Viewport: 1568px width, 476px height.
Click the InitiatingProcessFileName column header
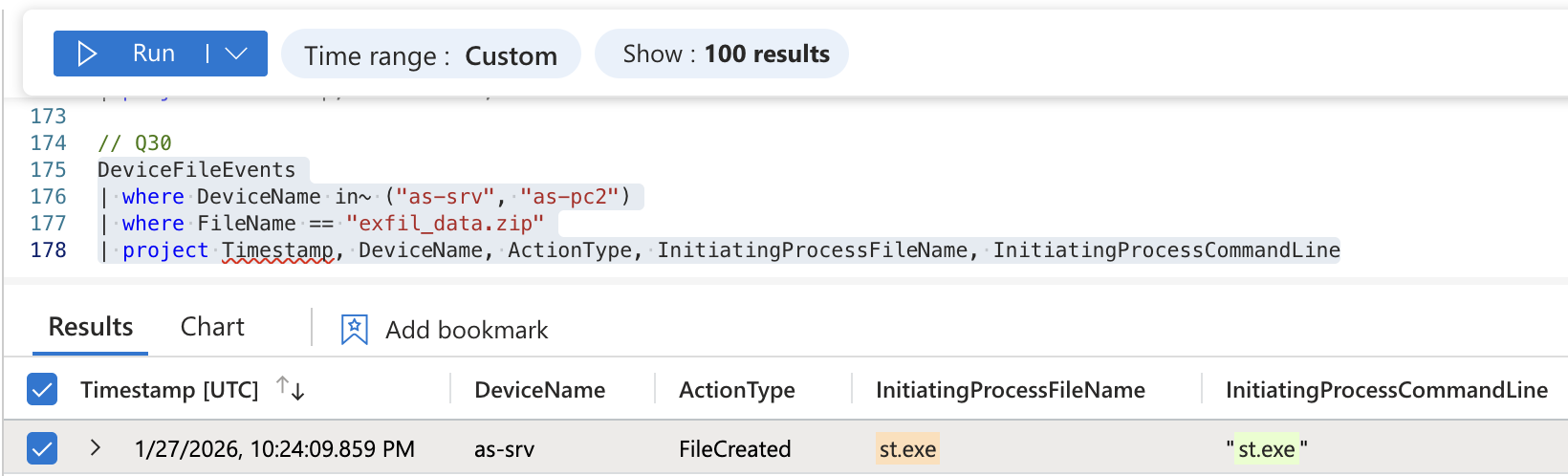tap(1010, 390)
